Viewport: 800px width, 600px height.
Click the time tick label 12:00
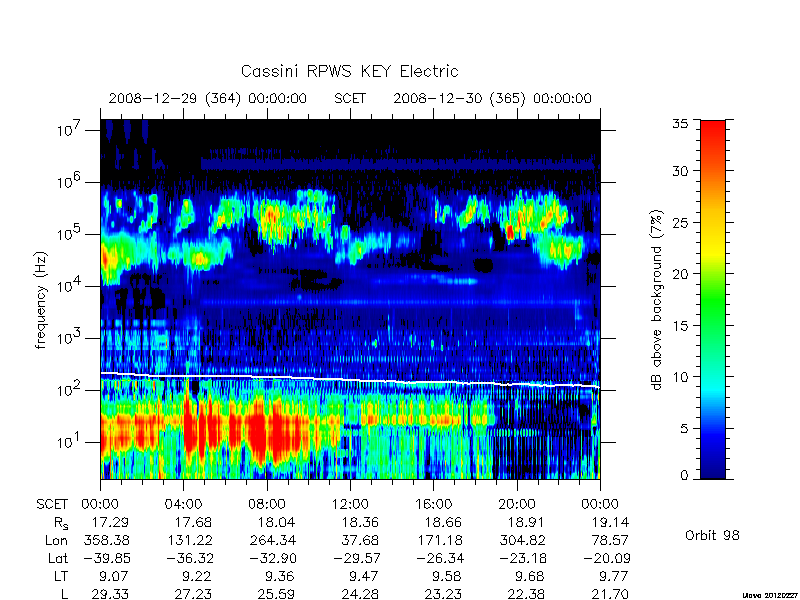[x=350, y=504]
